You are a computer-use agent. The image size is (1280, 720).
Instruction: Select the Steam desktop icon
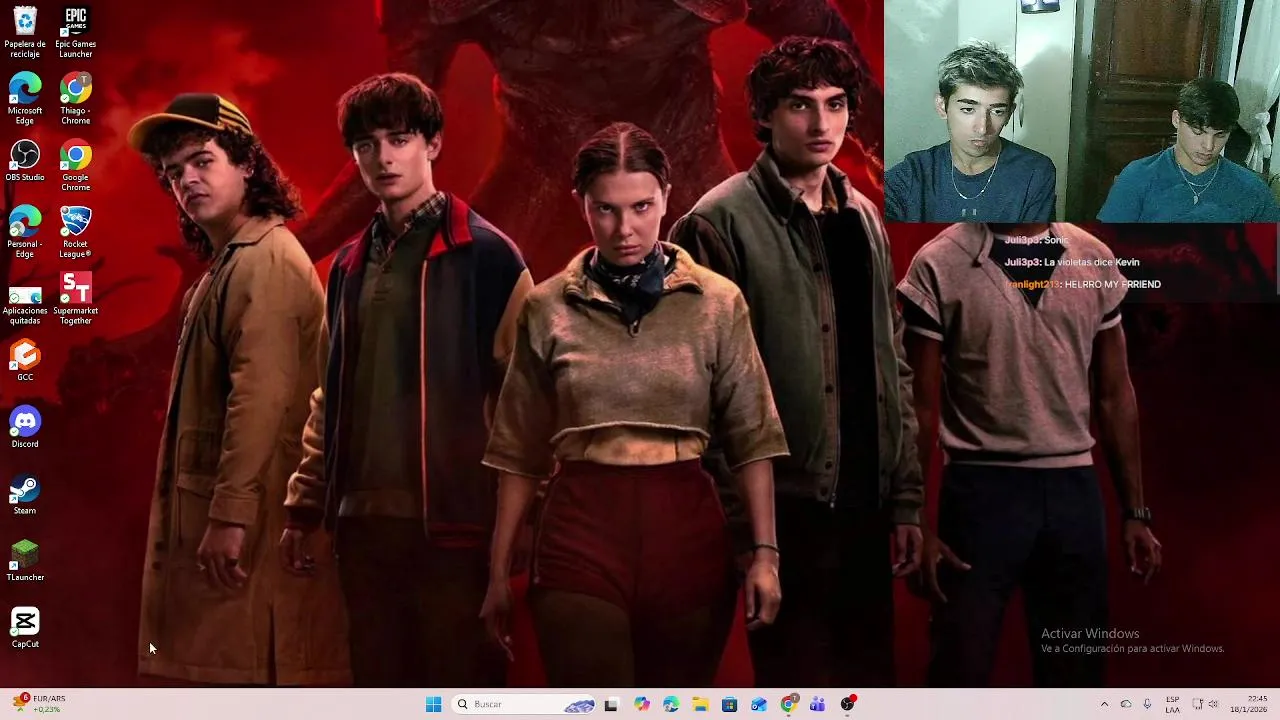tap(25, 494)
